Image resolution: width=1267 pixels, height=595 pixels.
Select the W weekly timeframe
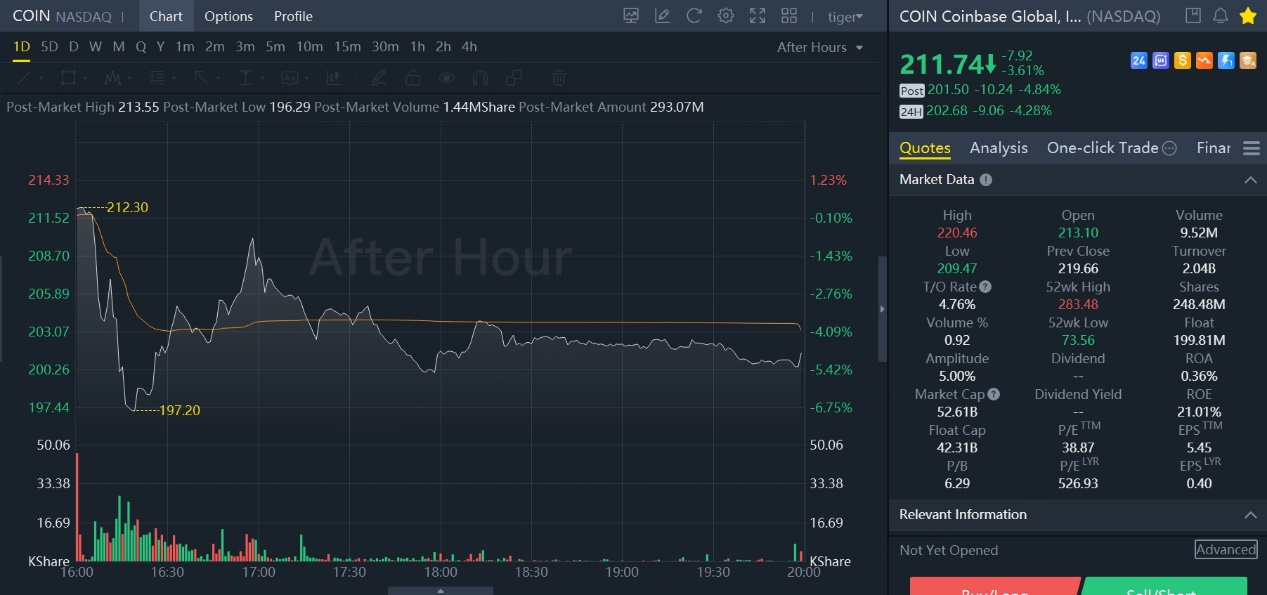tap(95, 47)
